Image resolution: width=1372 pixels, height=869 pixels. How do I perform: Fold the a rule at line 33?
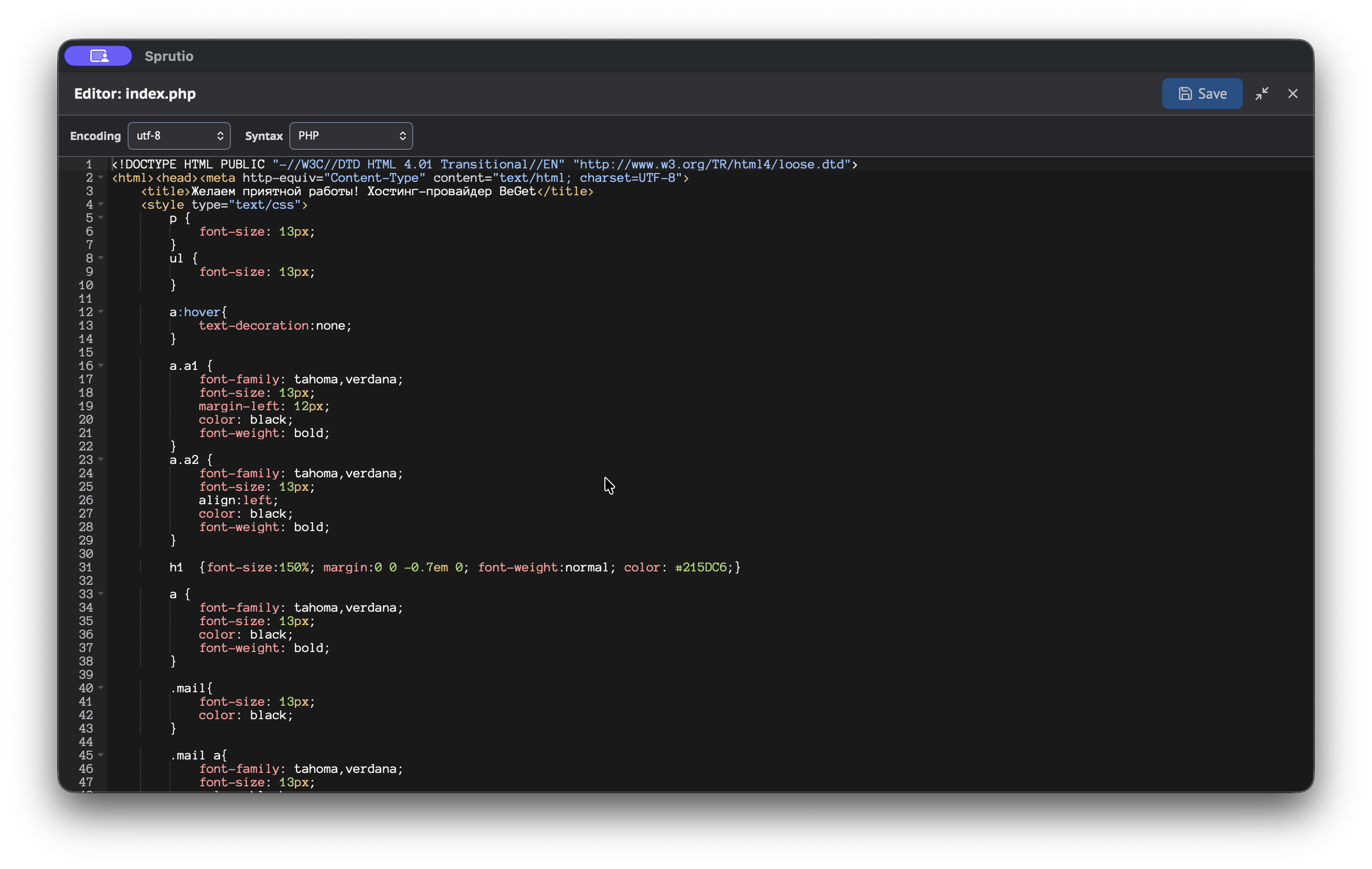pos(101,594)
